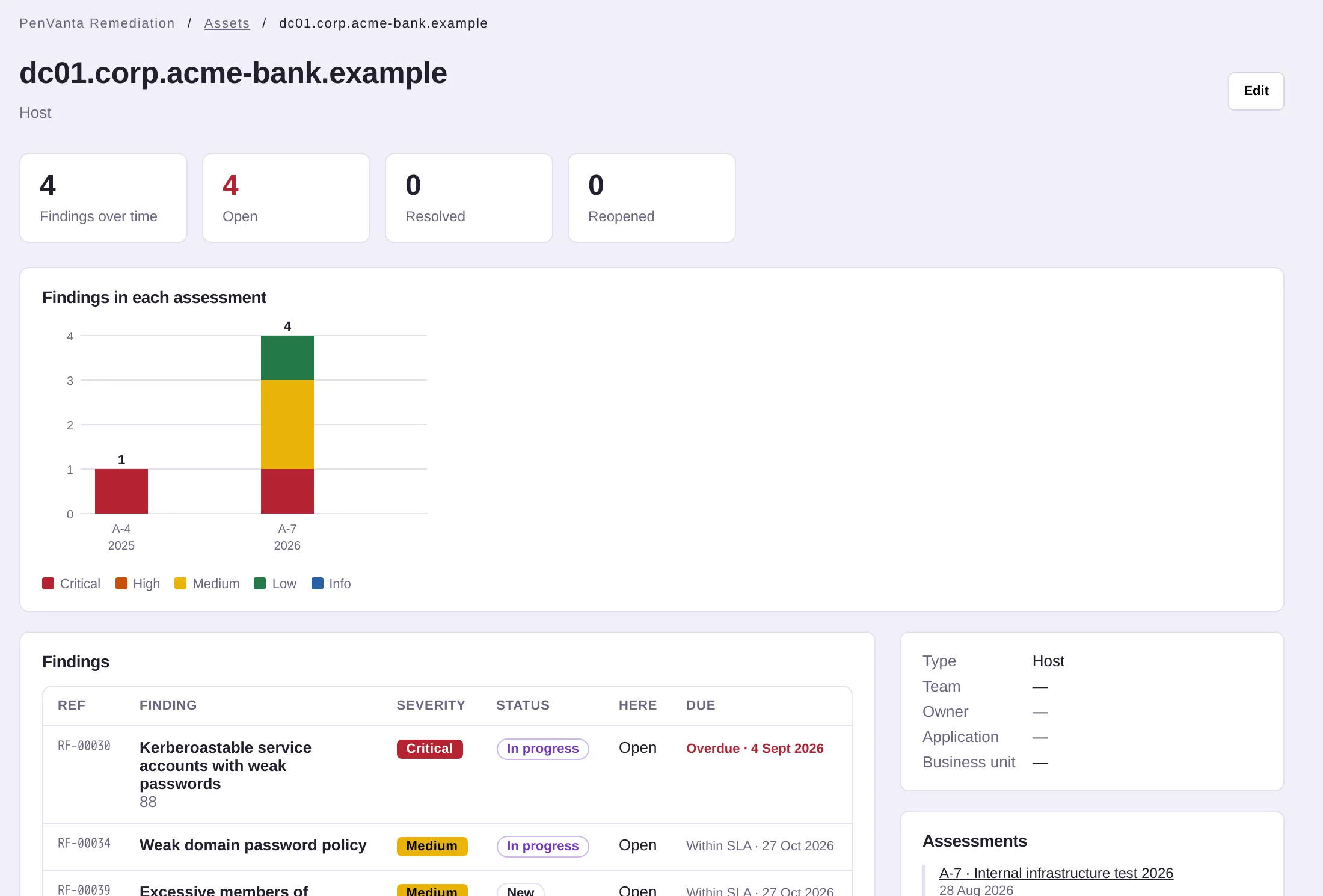Image resolution: width=1323 pixels, height=896 pixels.
Task: Toggle the Low legend swatch
Action: (x=260, y=583)
